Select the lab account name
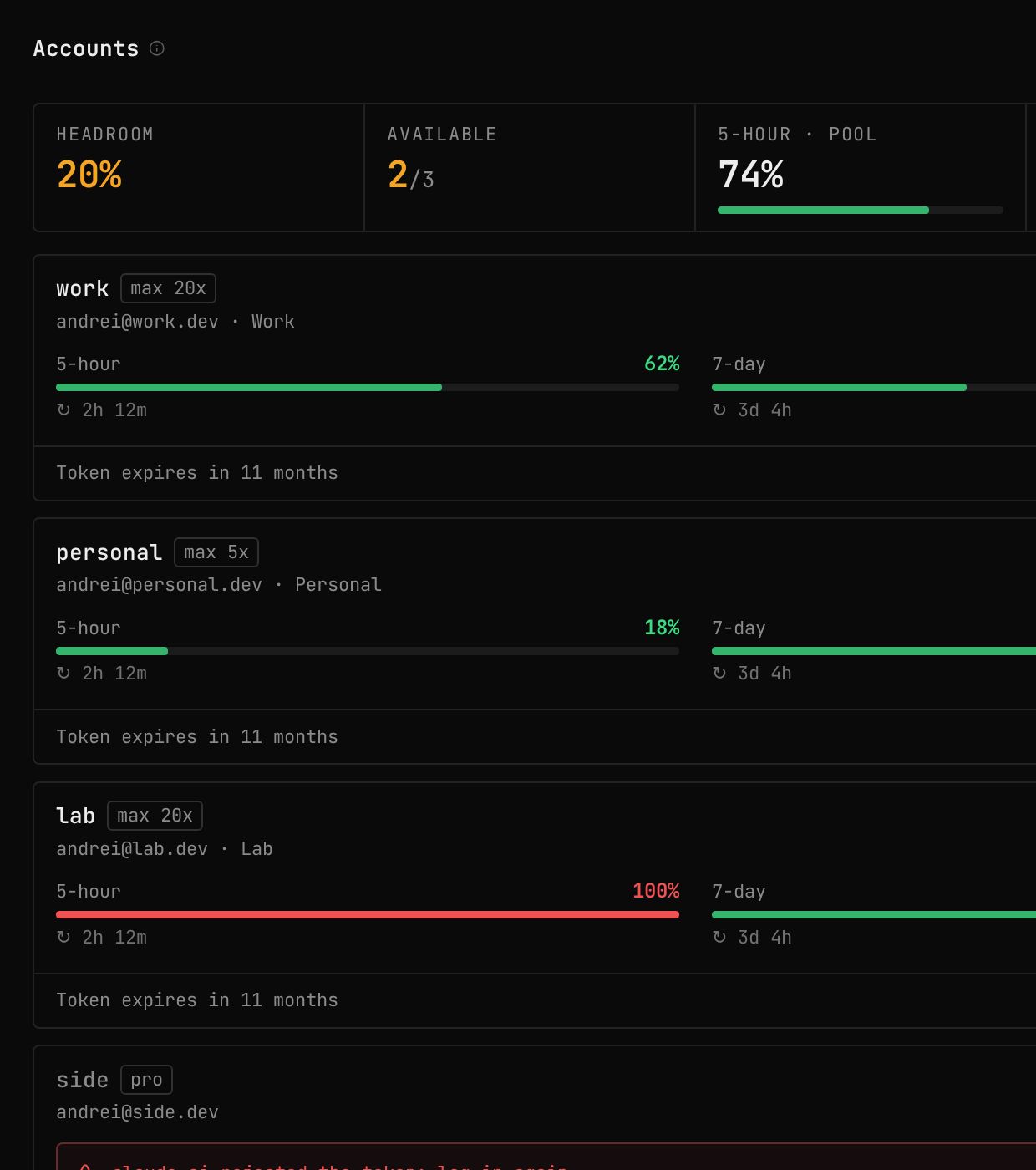1036x1170 pixels. 75,816
